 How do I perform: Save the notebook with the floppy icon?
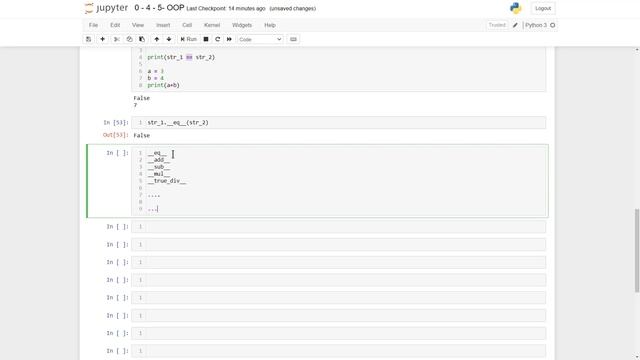click(89, 39)
